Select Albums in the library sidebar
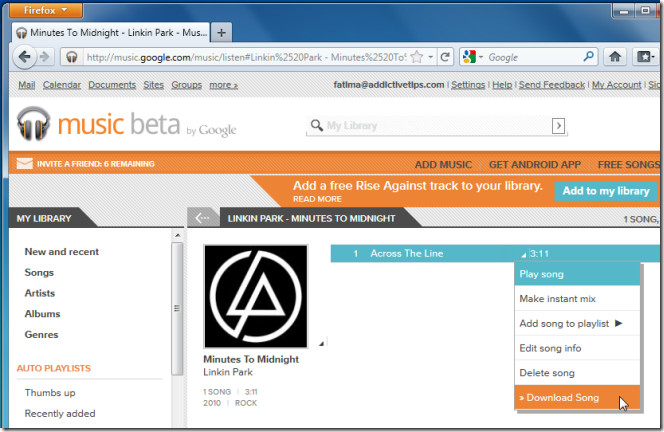Viewport: 664px width, 432px height. [x=42, y=314]
